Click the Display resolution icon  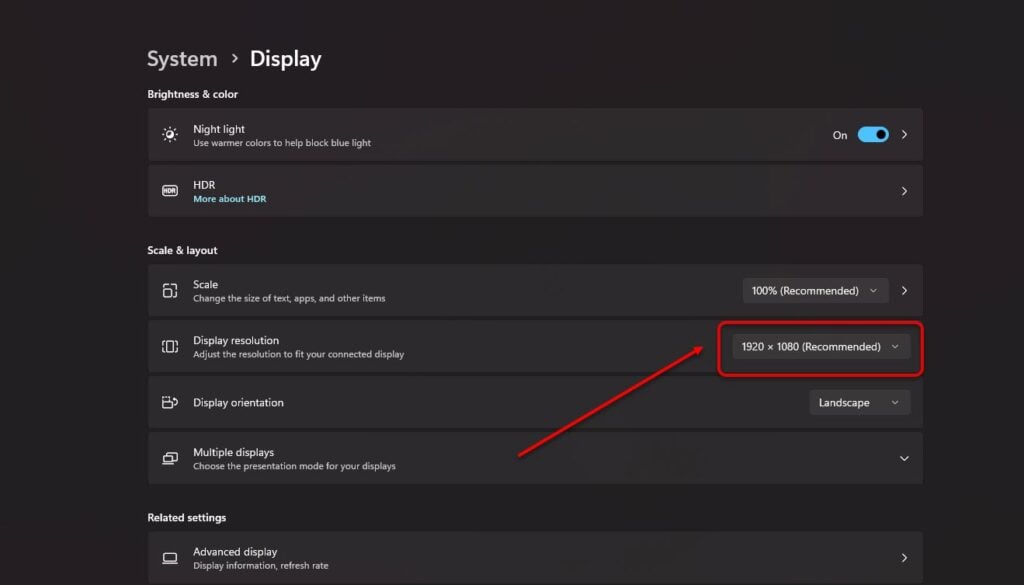[168, 346]
